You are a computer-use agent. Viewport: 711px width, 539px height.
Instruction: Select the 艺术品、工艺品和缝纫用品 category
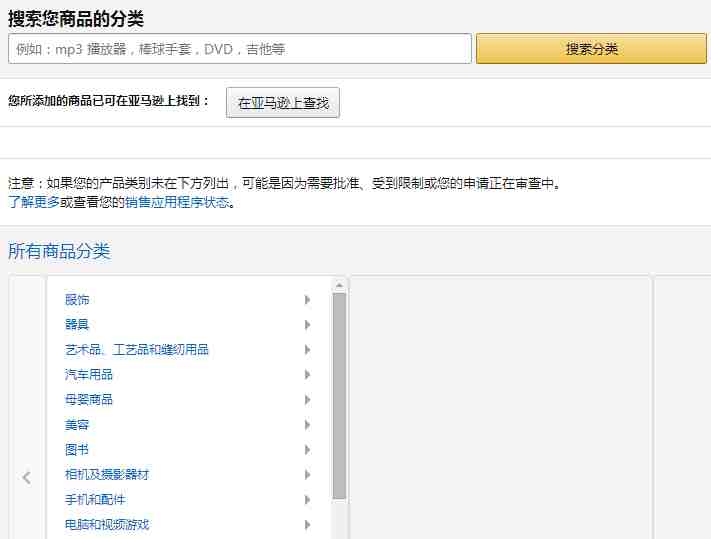pos(136,350)
